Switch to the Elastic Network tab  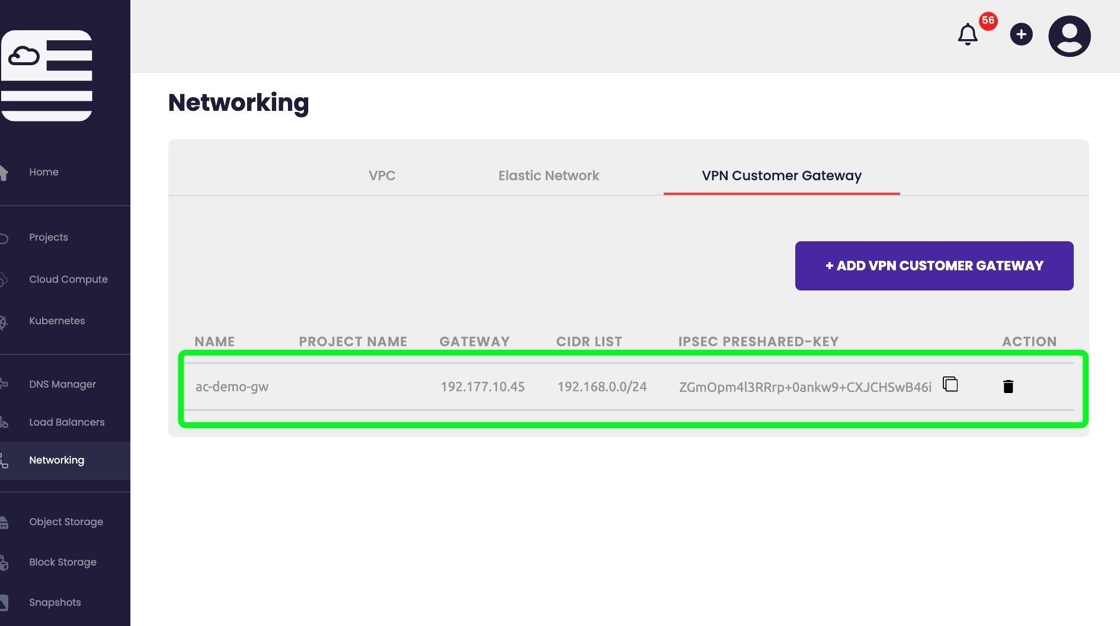[549, 175]
